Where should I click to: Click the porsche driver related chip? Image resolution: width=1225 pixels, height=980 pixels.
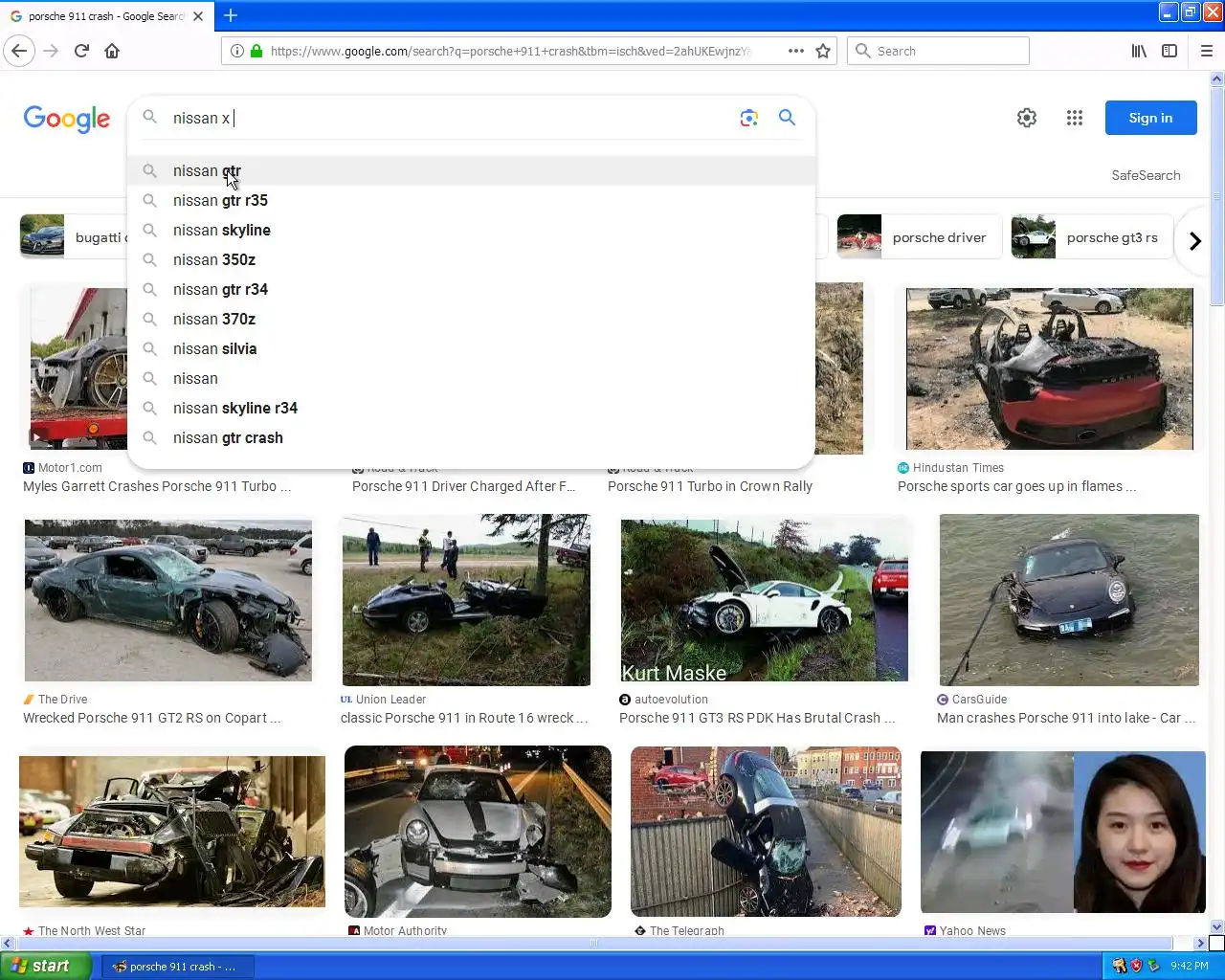pyautogui.click(x=919, y=237)
